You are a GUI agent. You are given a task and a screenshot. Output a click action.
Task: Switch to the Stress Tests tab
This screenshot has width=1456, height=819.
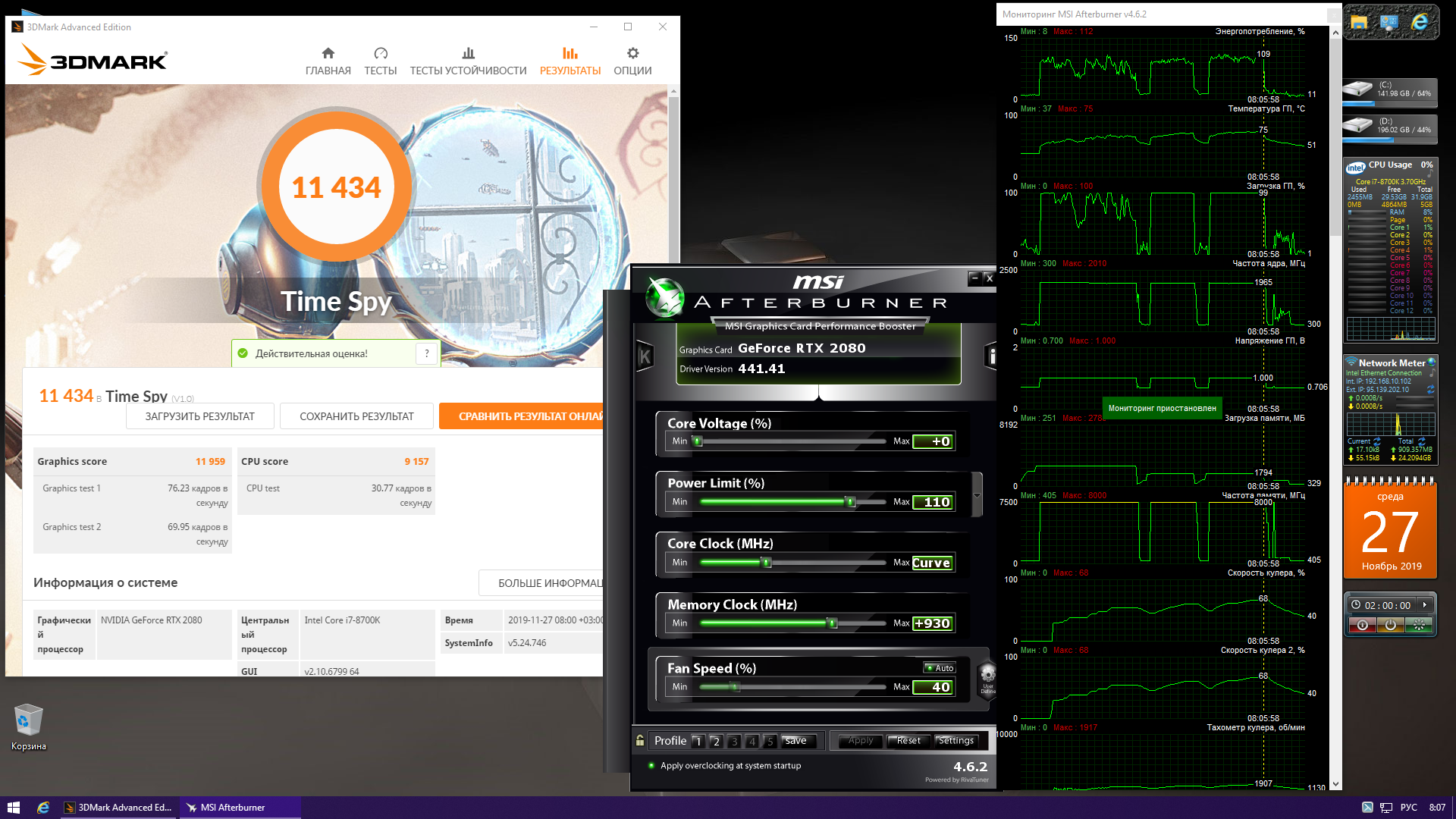pyautogui.click(x=468, y=61)
